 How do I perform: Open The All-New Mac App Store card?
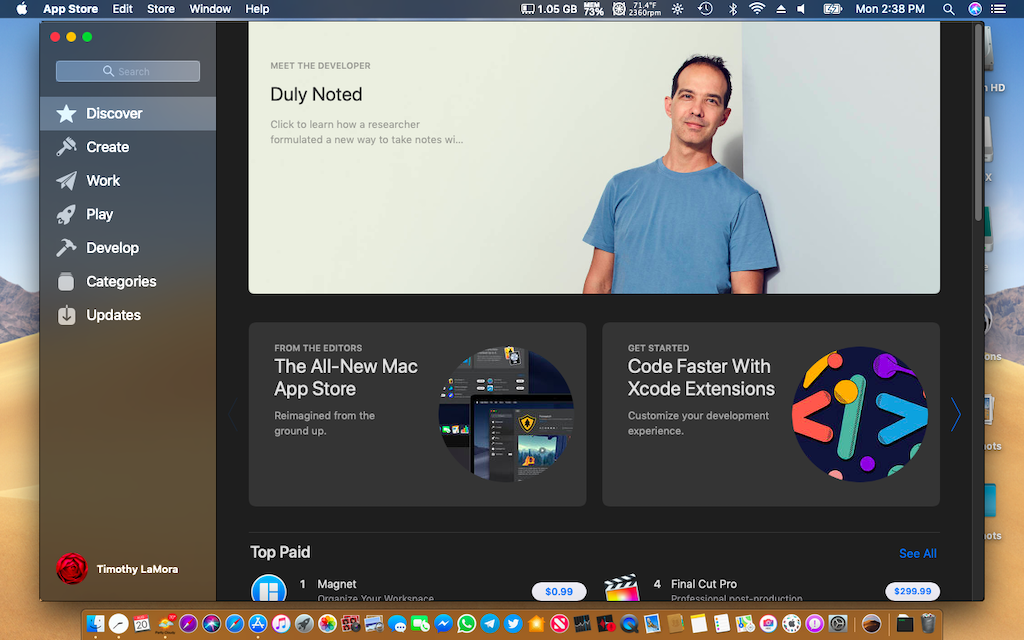(x=417, y=414)
